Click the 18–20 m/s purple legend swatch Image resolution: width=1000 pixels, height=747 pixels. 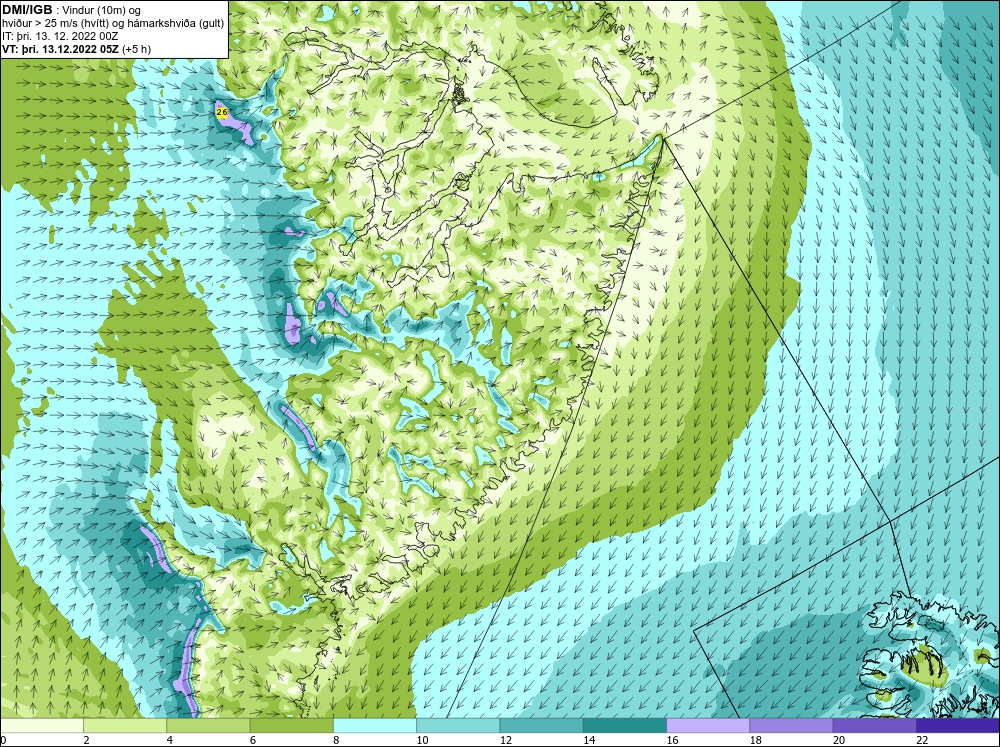[x=791, y=725]
